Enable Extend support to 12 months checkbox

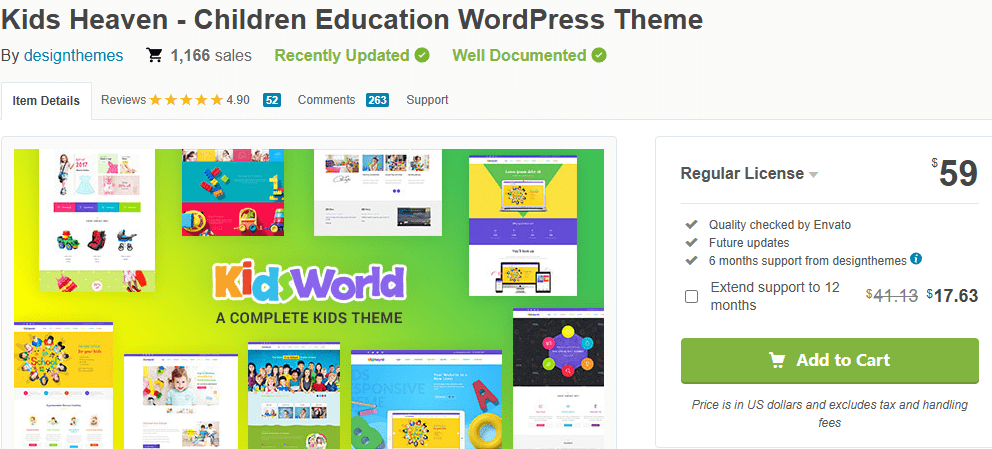pos(691,297)
